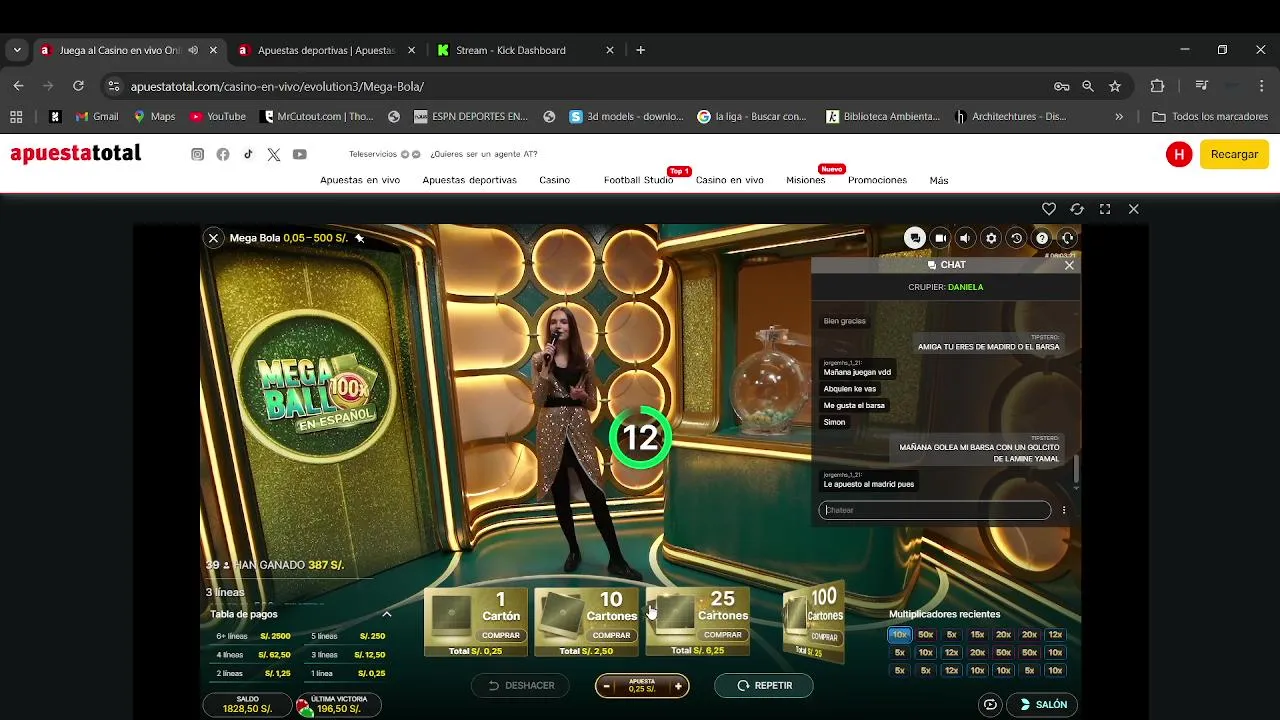Mute the game sound speaker icon
This screenshot has width=1280, height=720.
pos(965,238)
